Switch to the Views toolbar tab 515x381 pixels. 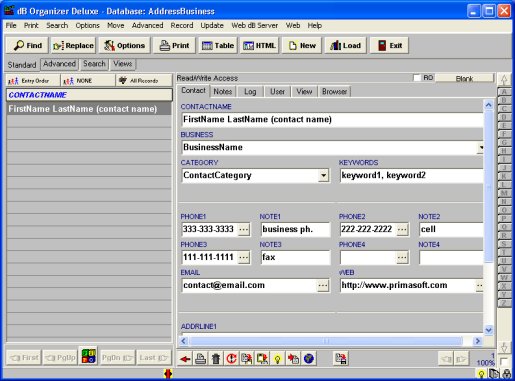pyautogui.click(x=122, y=64)
